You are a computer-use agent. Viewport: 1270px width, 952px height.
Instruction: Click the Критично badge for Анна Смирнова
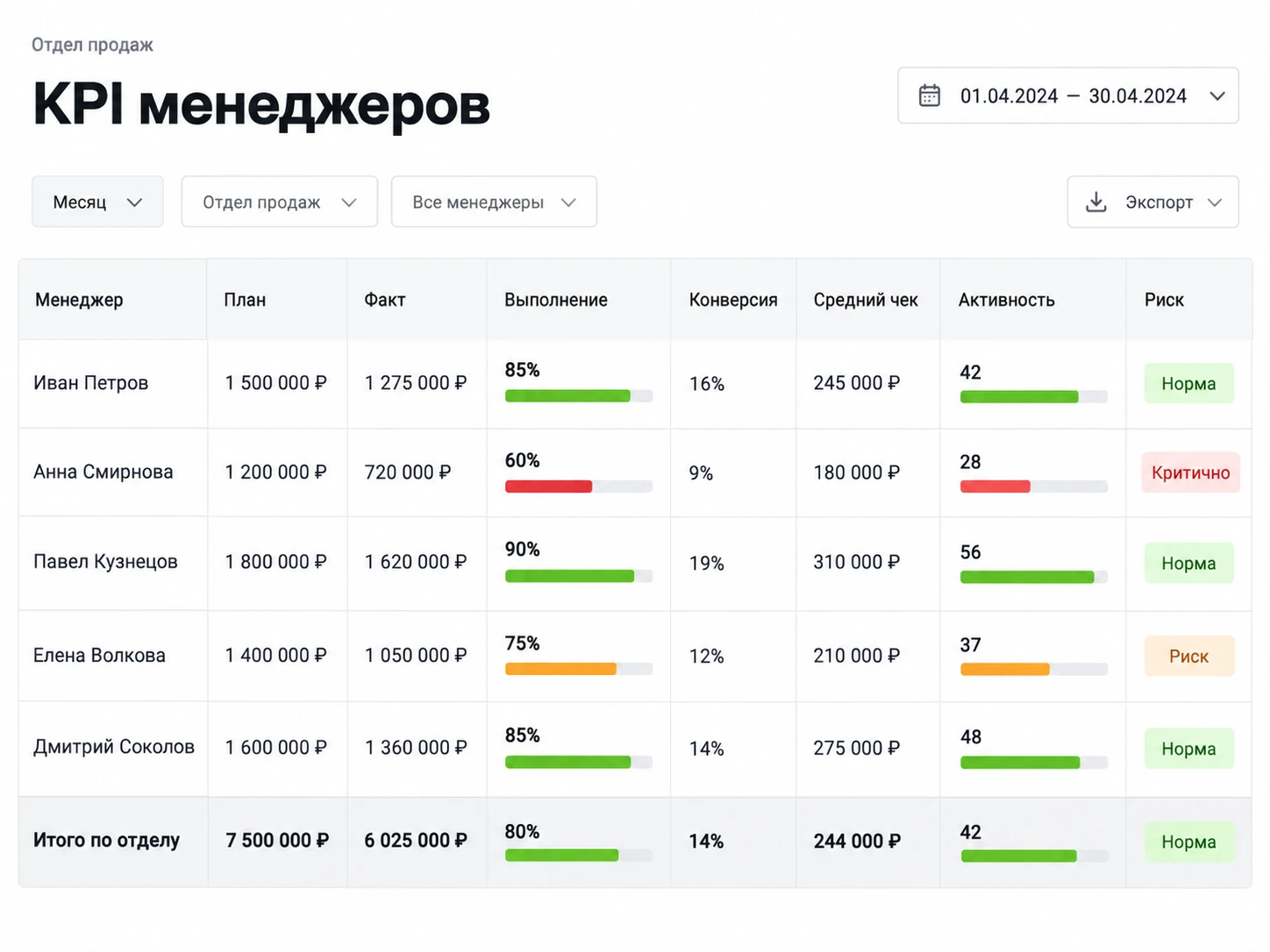tap(1191, 472)
